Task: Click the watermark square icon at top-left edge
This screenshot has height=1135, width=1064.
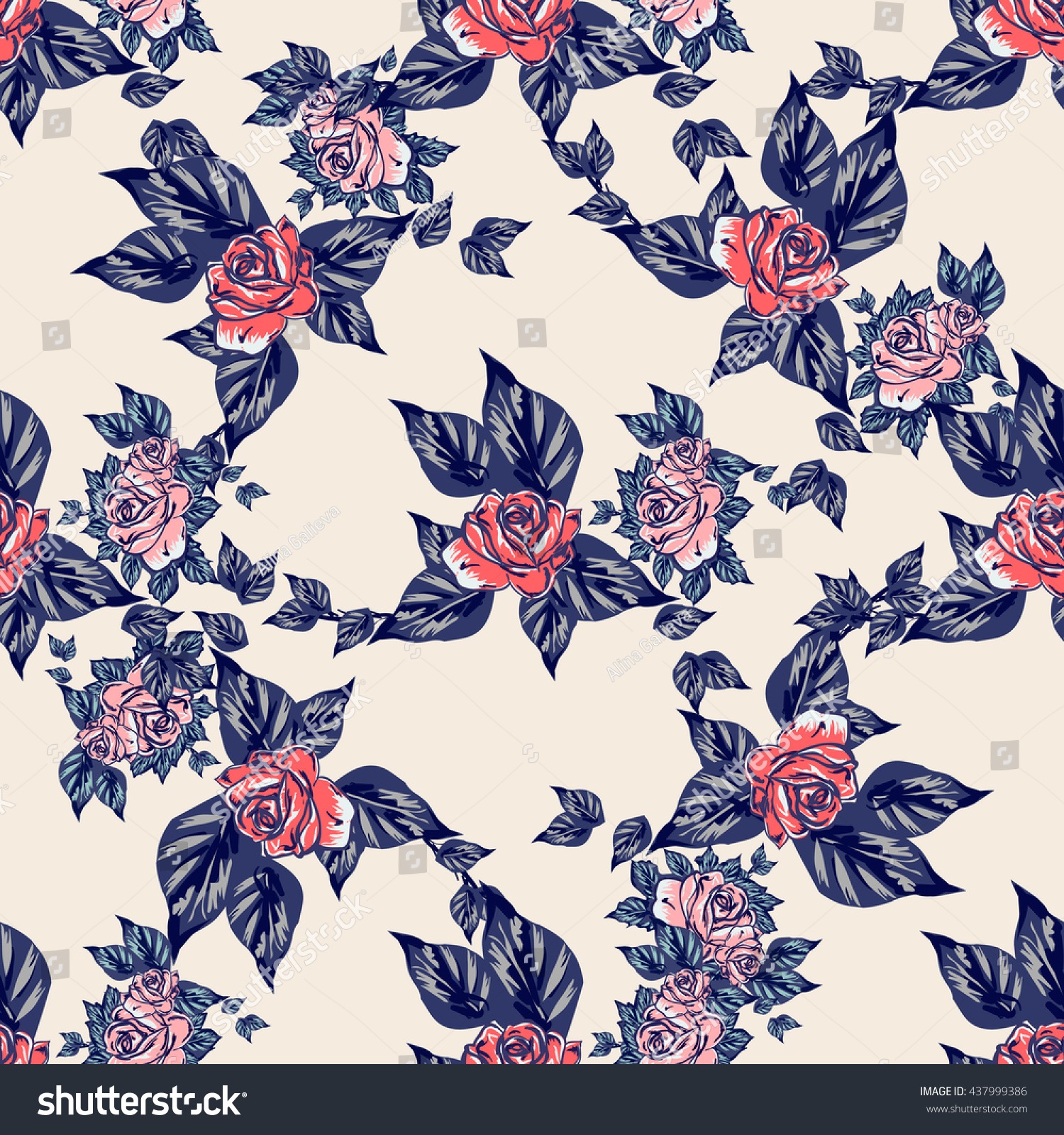Action: [x=57, y=123]
